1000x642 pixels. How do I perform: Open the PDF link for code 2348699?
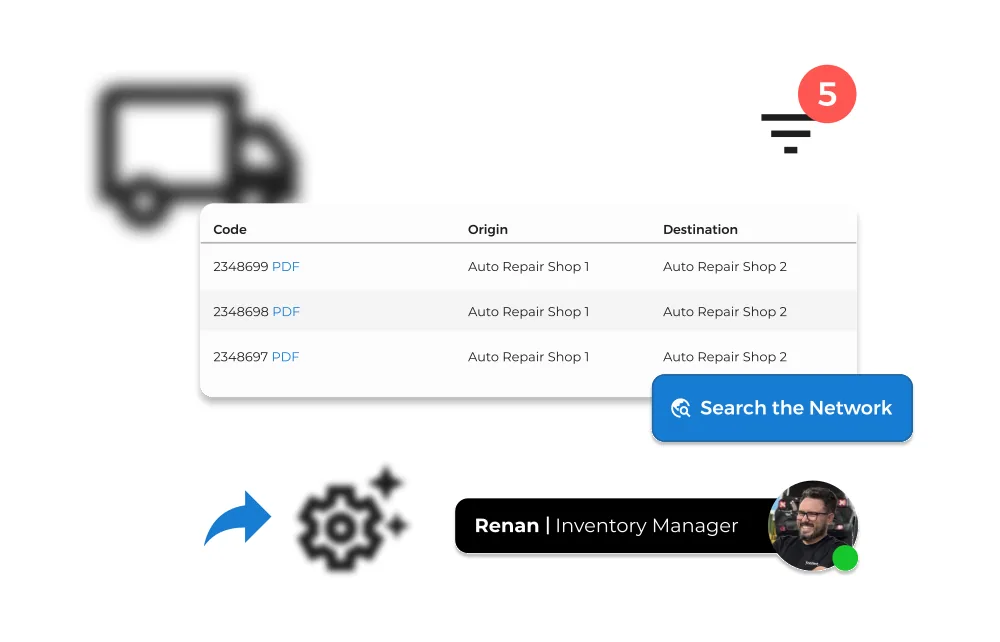point(286,266)
